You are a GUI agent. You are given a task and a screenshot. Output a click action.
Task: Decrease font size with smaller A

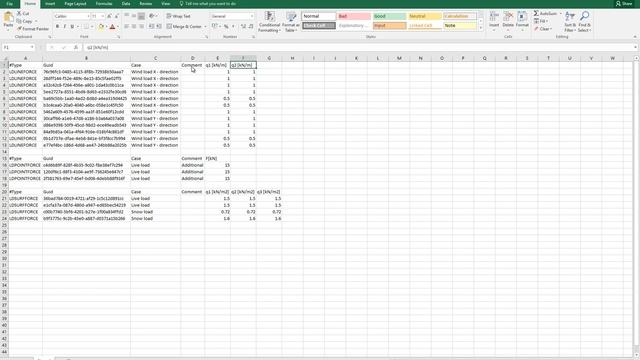(x=116, y=16)
